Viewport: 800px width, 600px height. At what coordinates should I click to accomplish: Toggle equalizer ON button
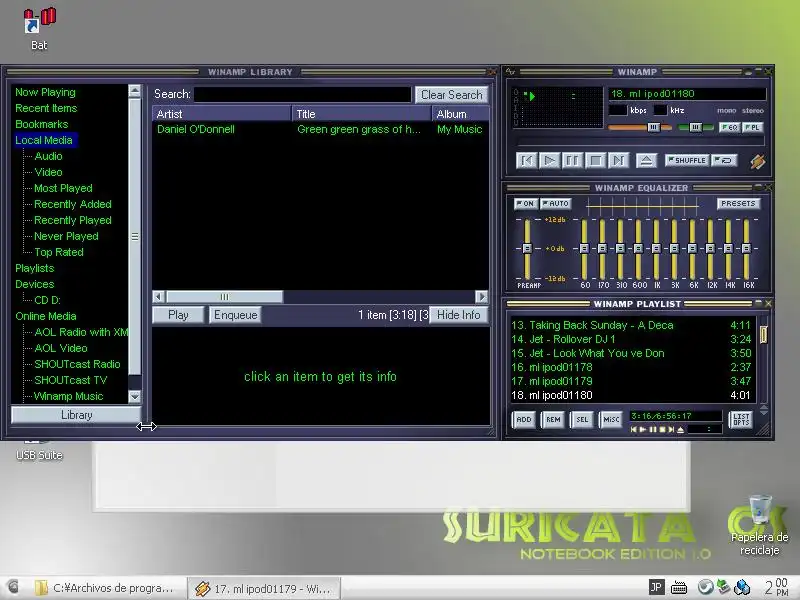(x=525, y=204)
